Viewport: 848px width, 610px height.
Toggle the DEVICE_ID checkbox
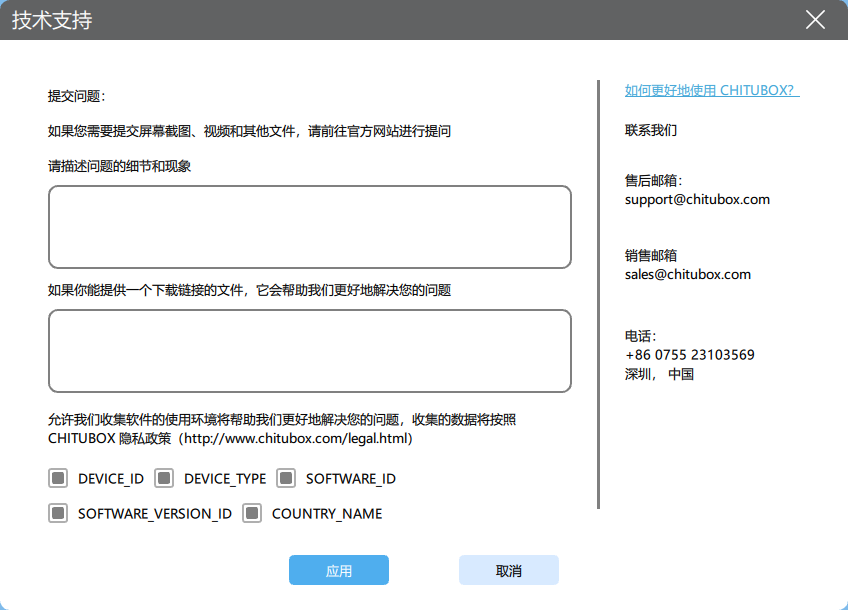coord(58,478)
